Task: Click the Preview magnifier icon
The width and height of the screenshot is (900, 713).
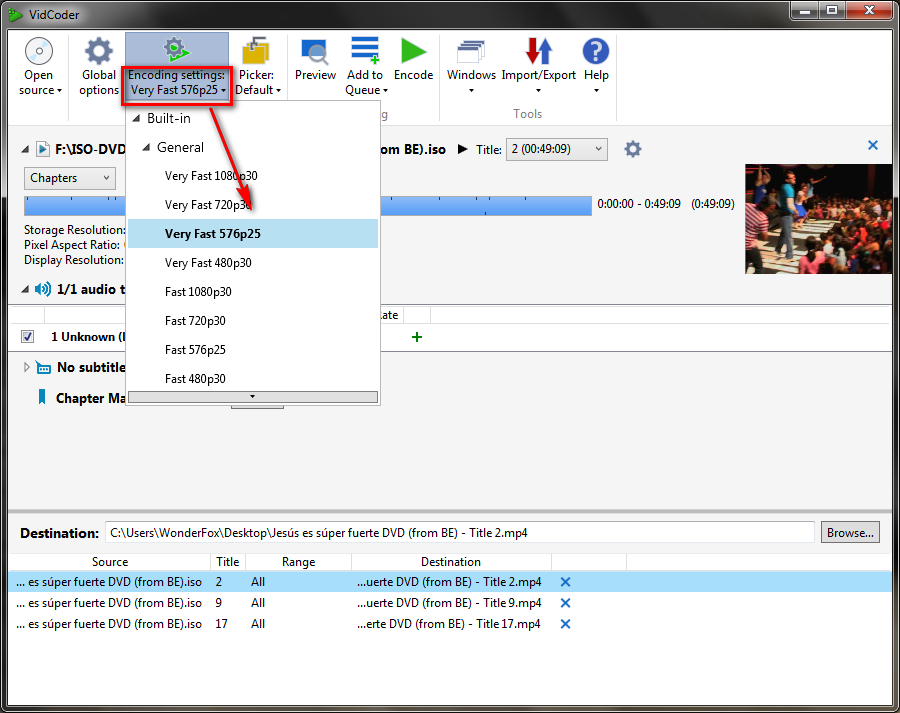Action: coord(315,52)
